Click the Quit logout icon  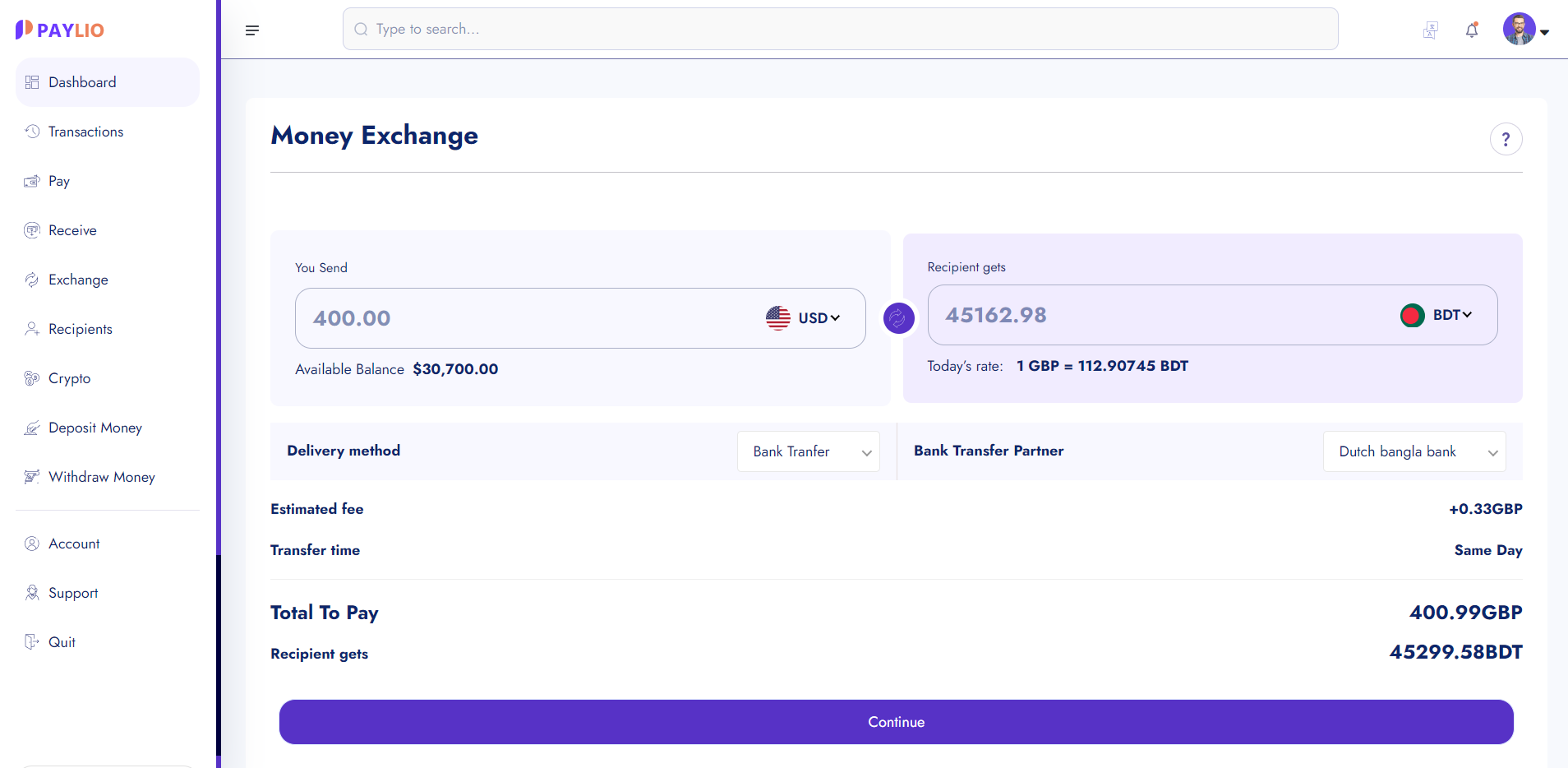pyautogui.click(x=32, y=642)
